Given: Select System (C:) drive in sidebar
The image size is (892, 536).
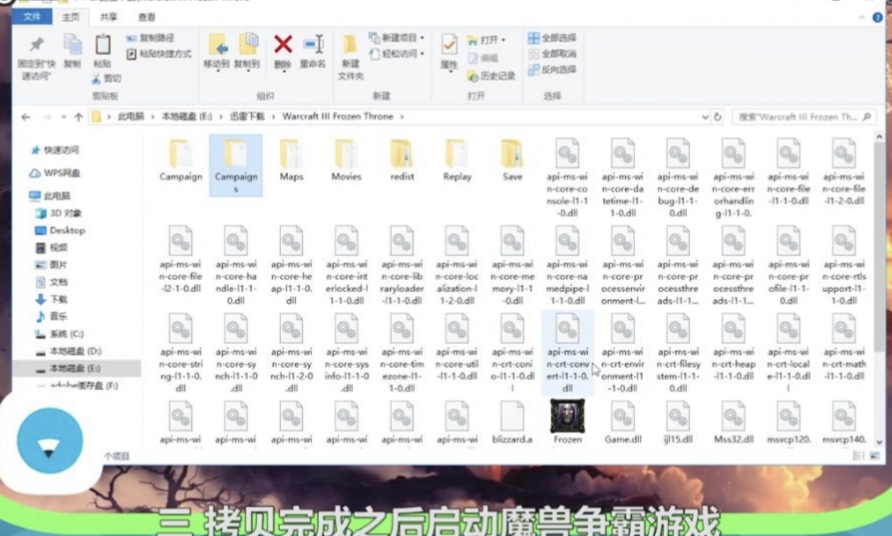Looking at the screenshot, I should tap(60, 334).
